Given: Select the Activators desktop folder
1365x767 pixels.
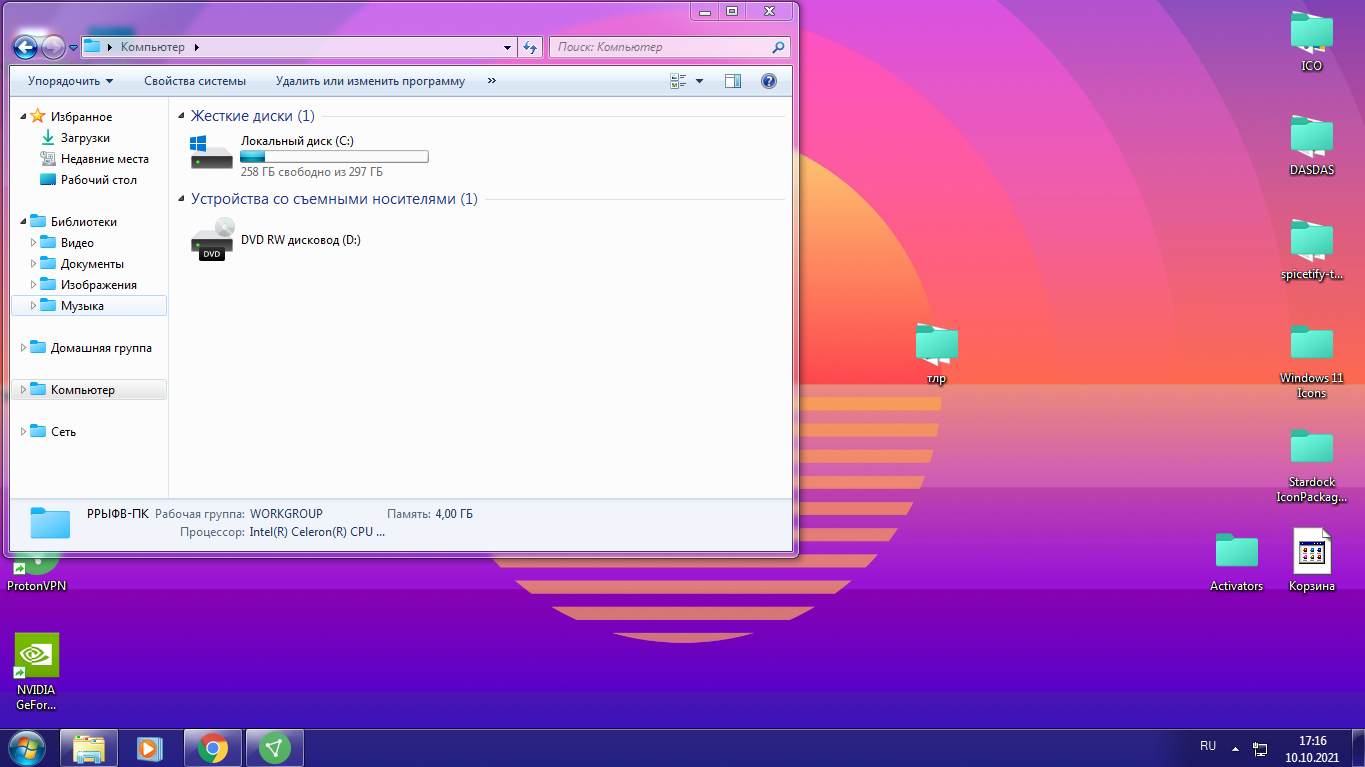Looking at the screenshot, I should point(1237,561).
